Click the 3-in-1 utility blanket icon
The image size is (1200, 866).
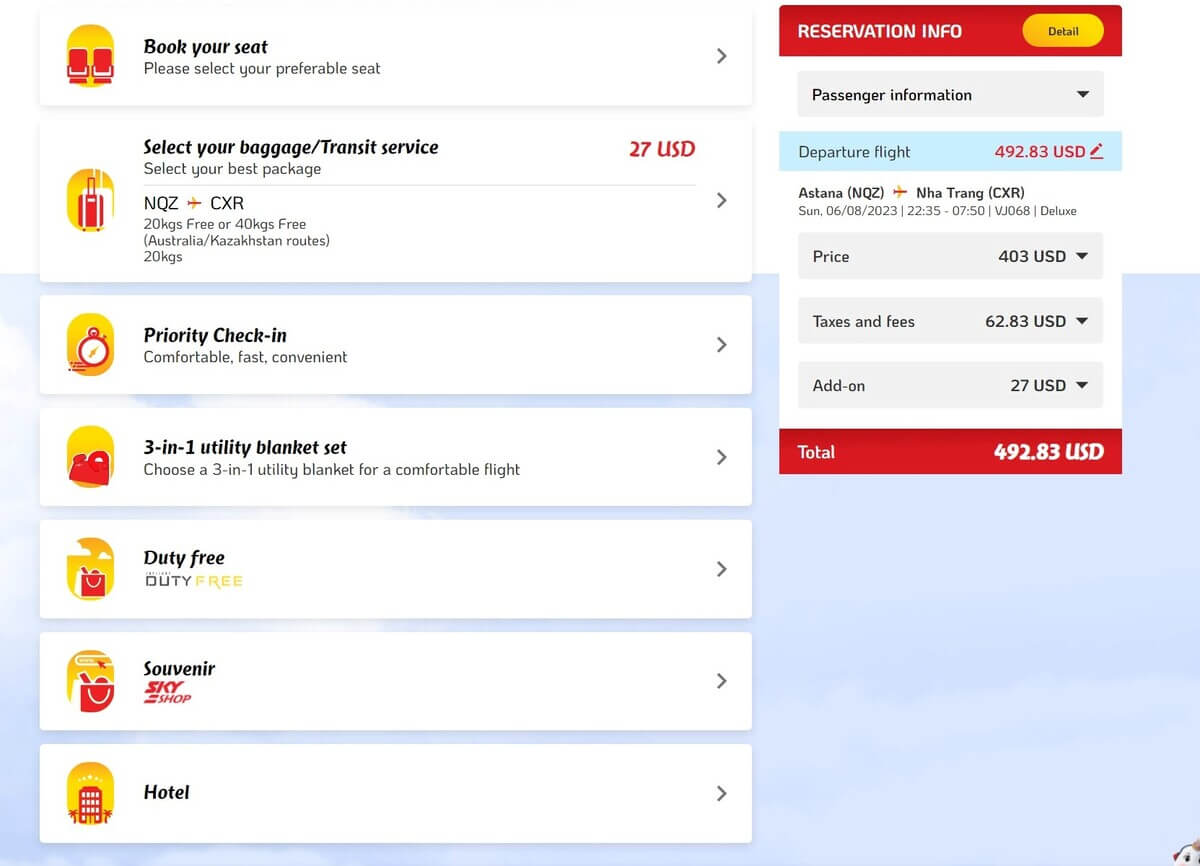90,457
